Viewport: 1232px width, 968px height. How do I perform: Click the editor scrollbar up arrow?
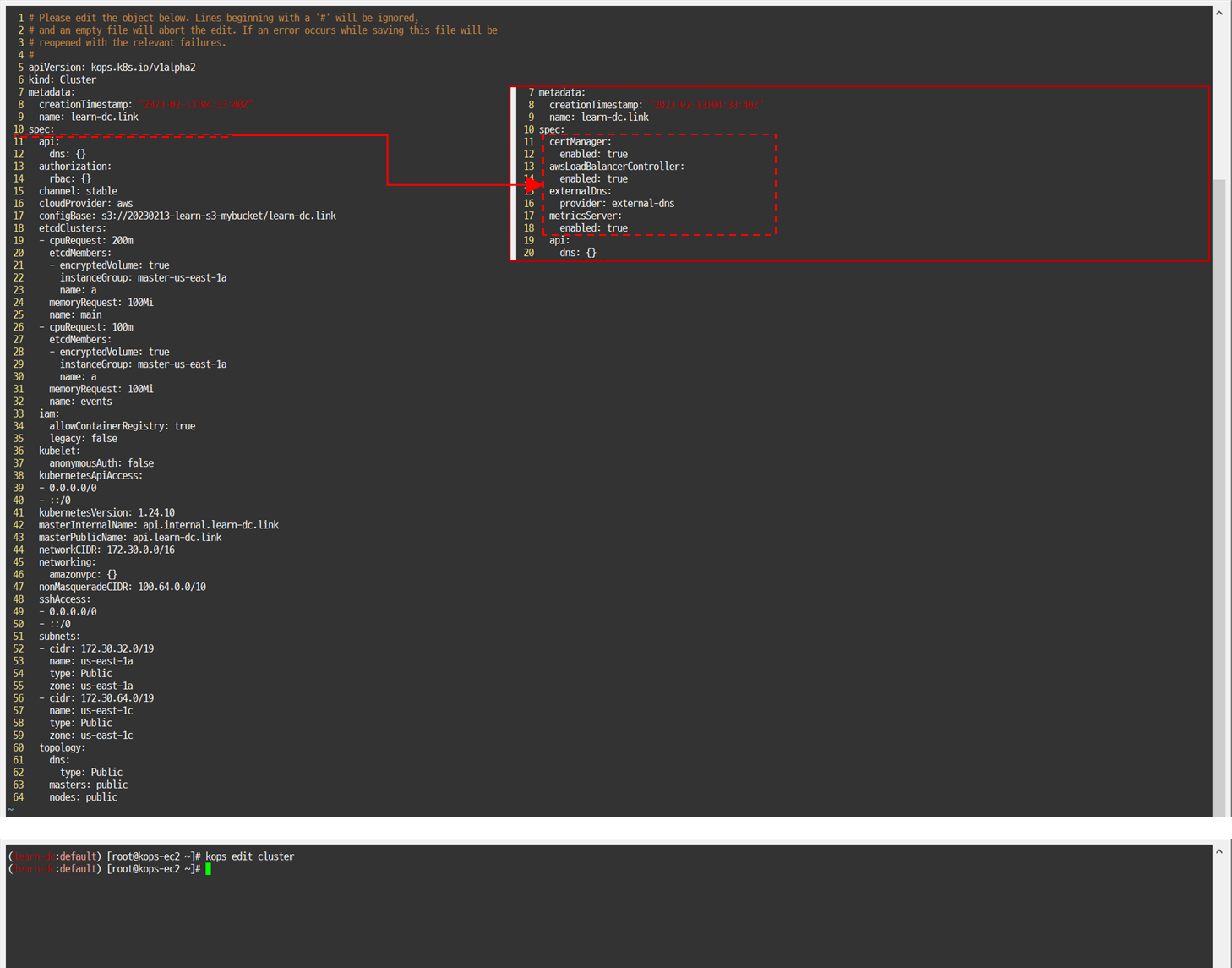click(x=1218, y=12)
